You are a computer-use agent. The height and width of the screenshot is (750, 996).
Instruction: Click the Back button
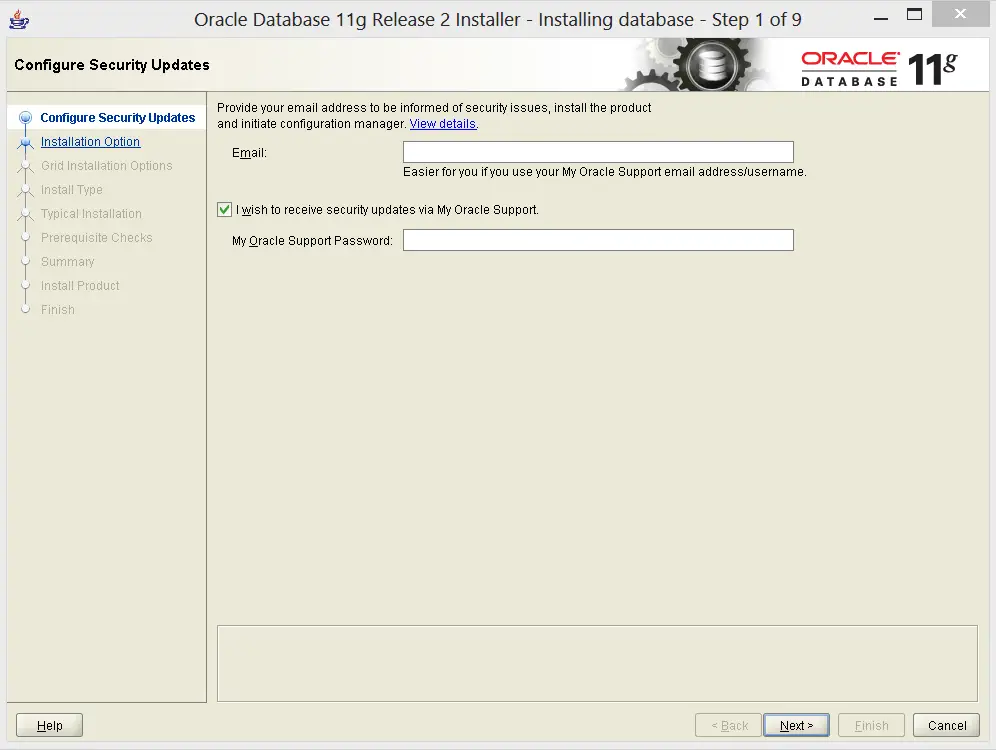coord(728,725)
